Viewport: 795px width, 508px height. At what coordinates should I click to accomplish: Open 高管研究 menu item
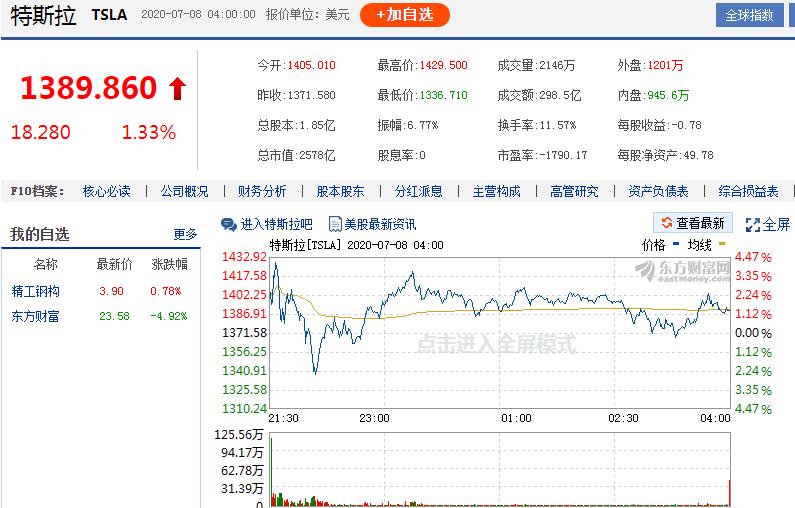(574, 191)
